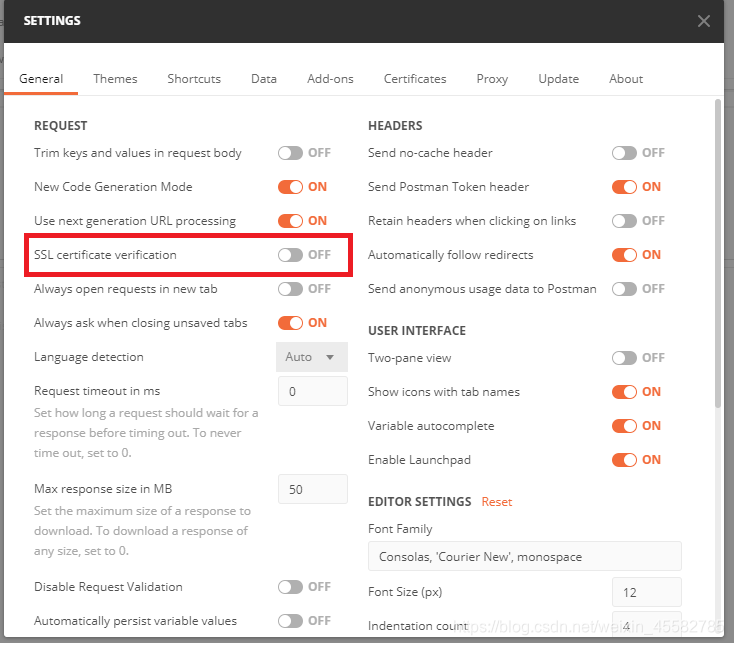Viewport: 734px width, 645px height.
Task: Open the Update tab
Action: pos(558,79)
